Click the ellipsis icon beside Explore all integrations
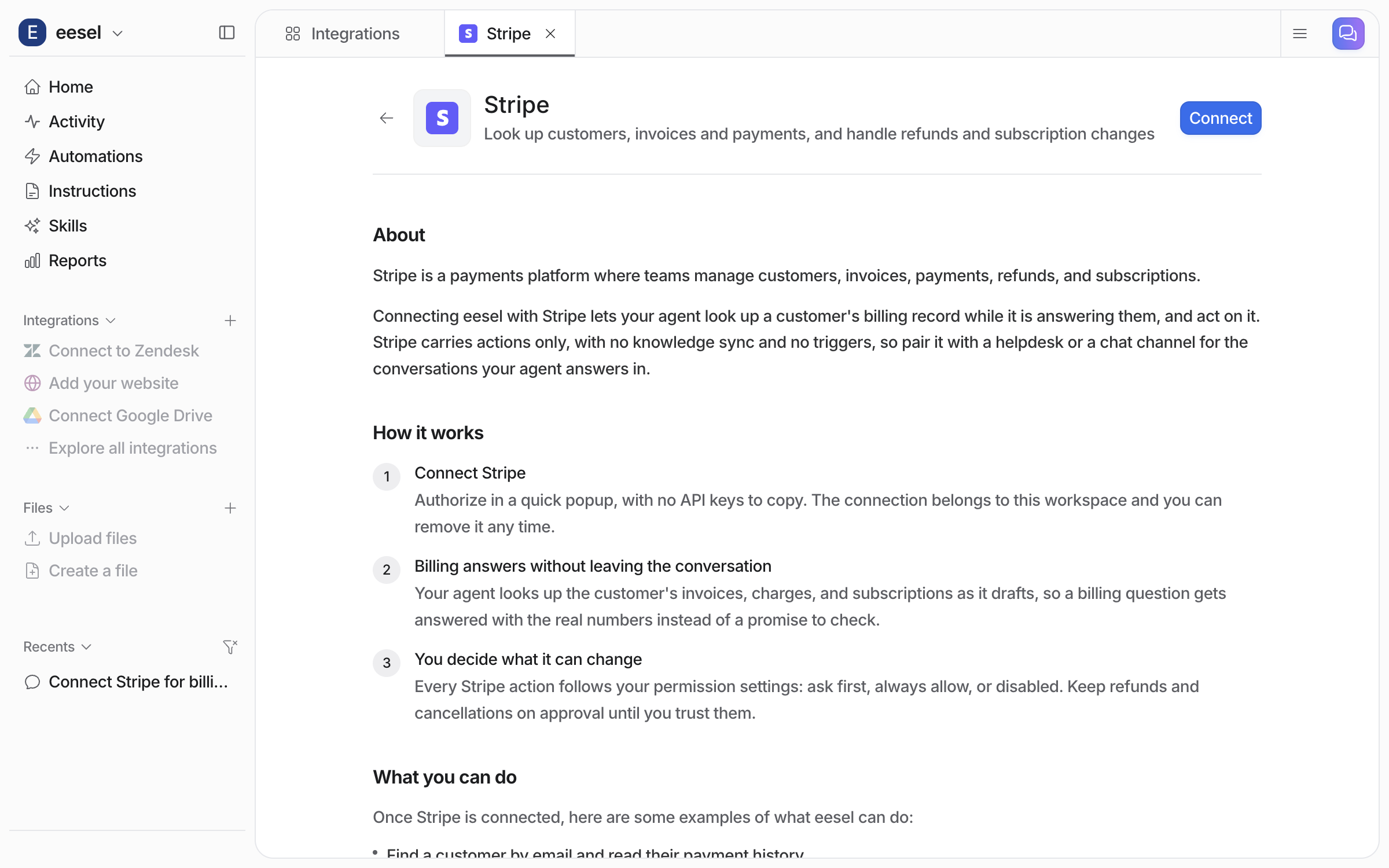This screenshot has height=868, width=1389. [x=32, y=448]
